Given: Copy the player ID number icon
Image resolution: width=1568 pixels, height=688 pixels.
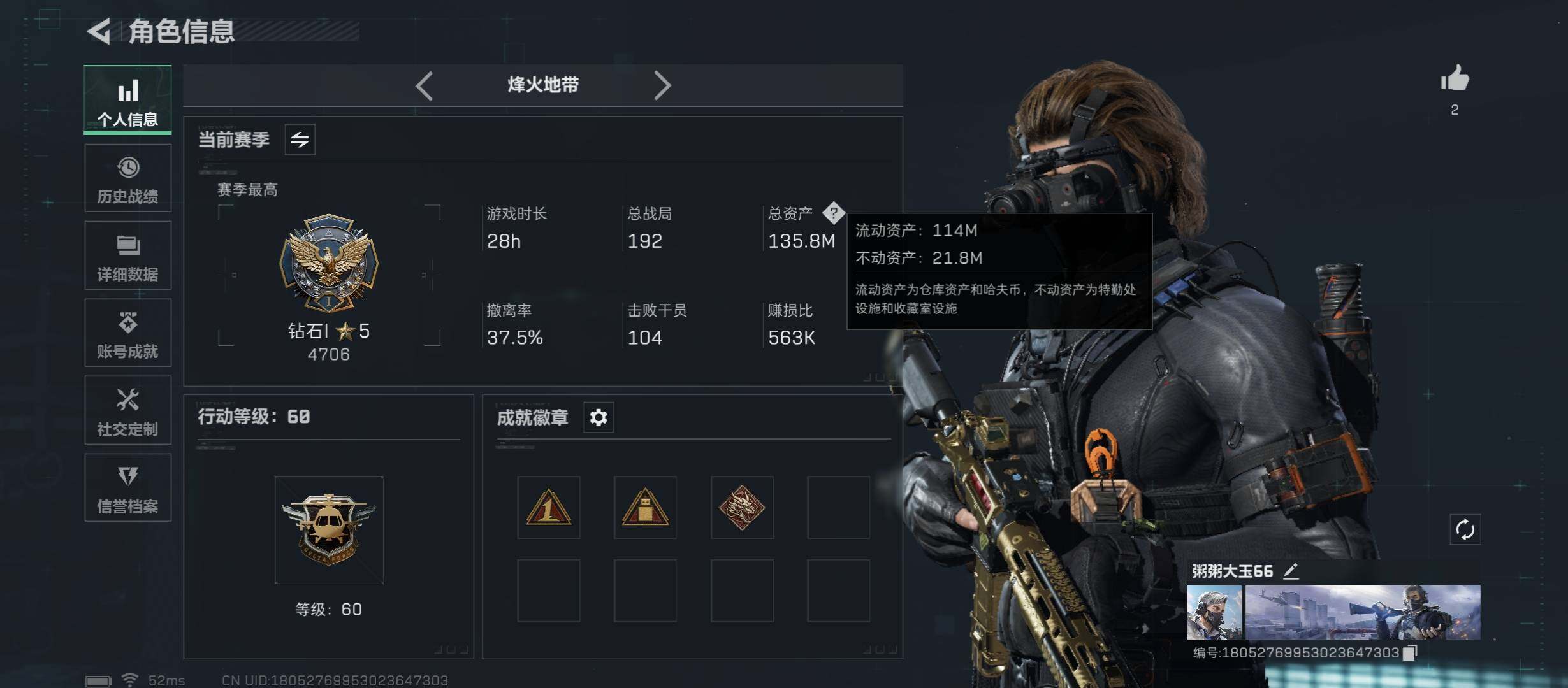Looking at the screenshot, I should pyautogui.click(x=1410, y=652).
